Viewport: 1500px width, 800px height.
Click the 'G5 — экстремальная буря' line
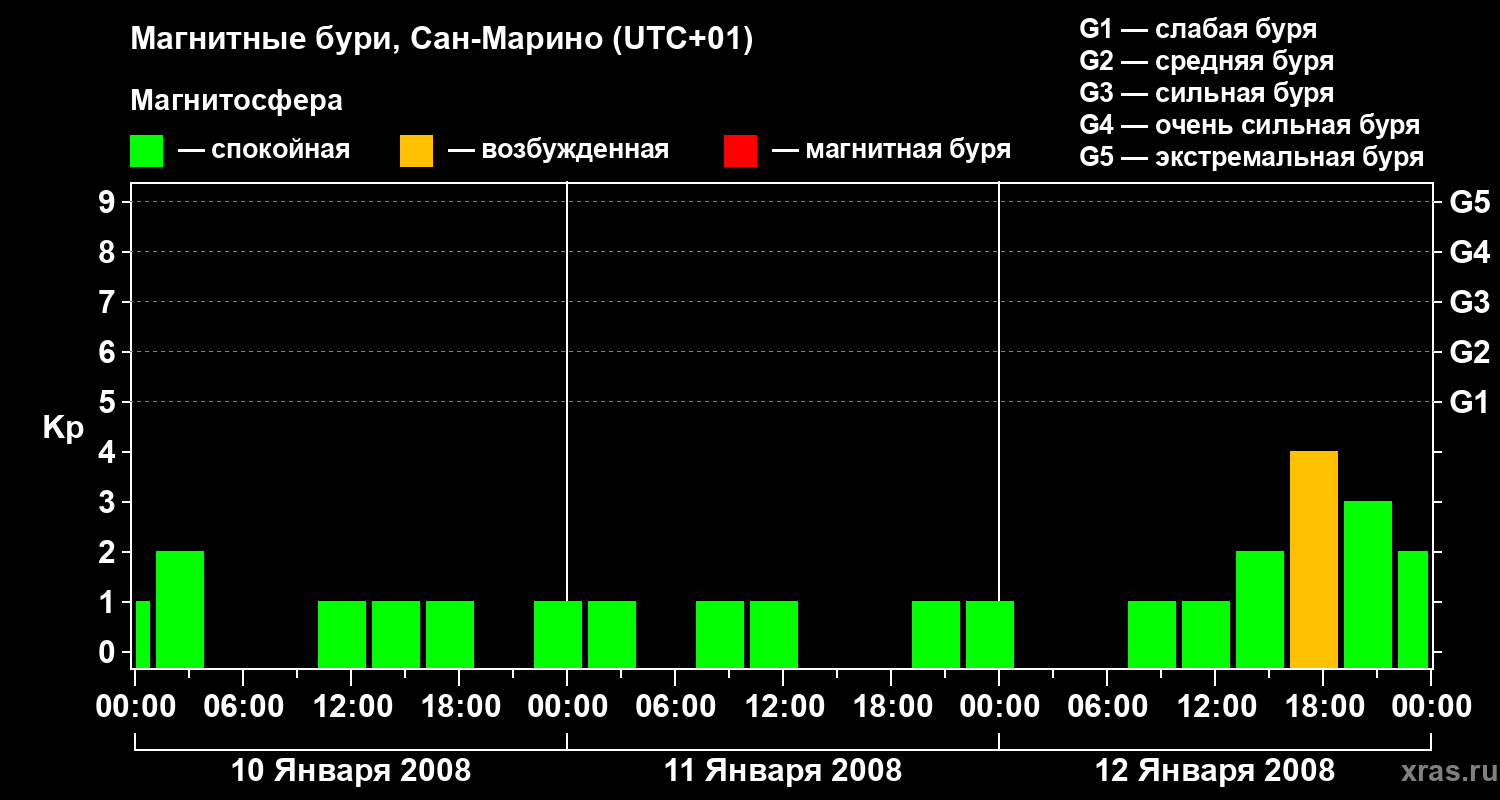pos(1252,157)
